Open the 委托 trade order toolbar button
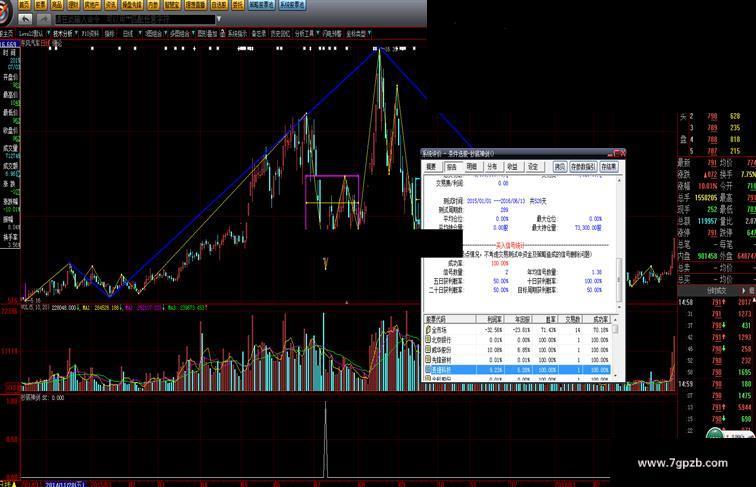Viewport: 756px width, 487px height. coord(238,5)
